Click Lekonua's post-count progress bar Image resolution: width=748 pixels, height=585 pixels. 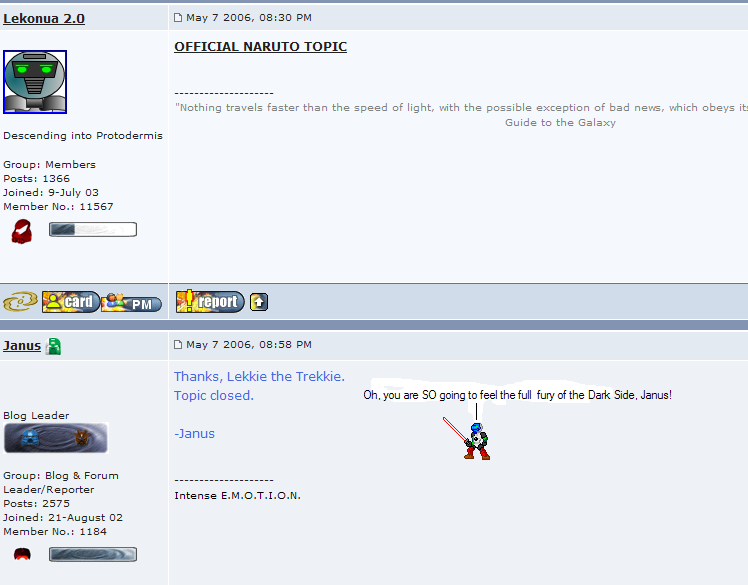tap(93, 230)
